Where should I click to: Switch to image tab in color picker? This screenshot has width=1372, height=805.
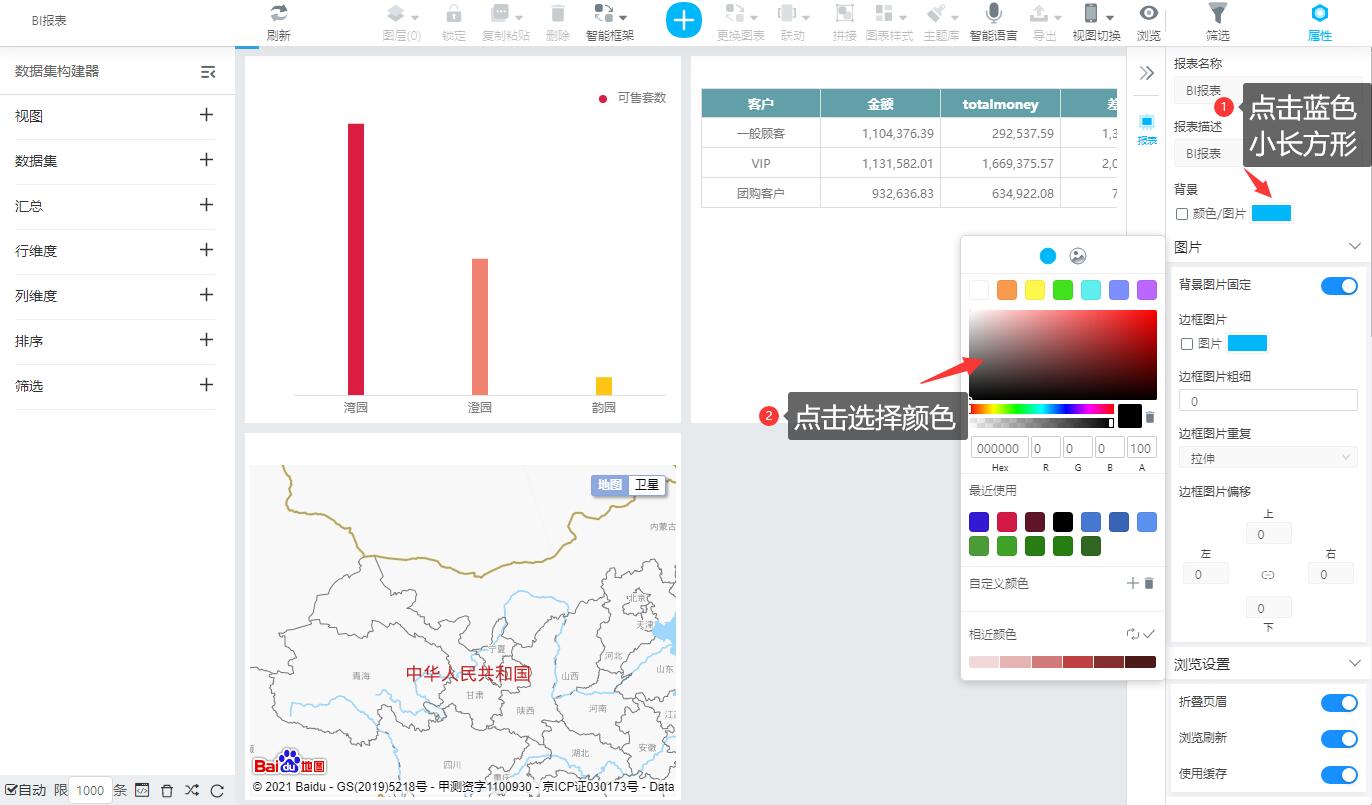tap(1078, 256)
